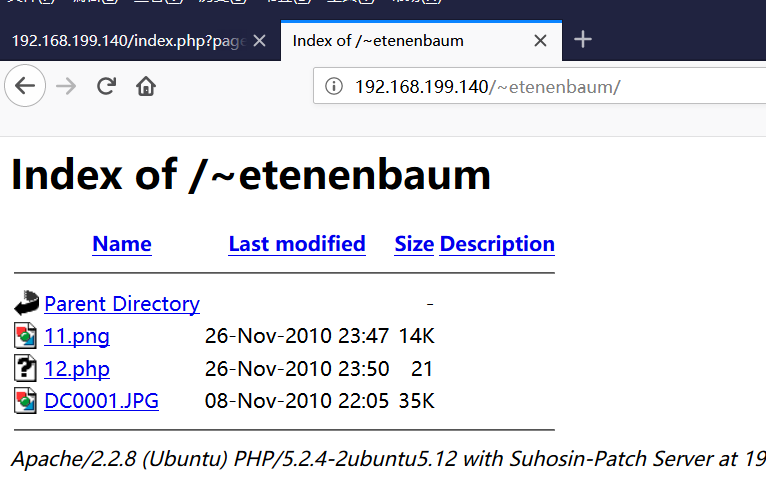Open a new browser tab
This screenshot has width=766, height=501.
583,40
